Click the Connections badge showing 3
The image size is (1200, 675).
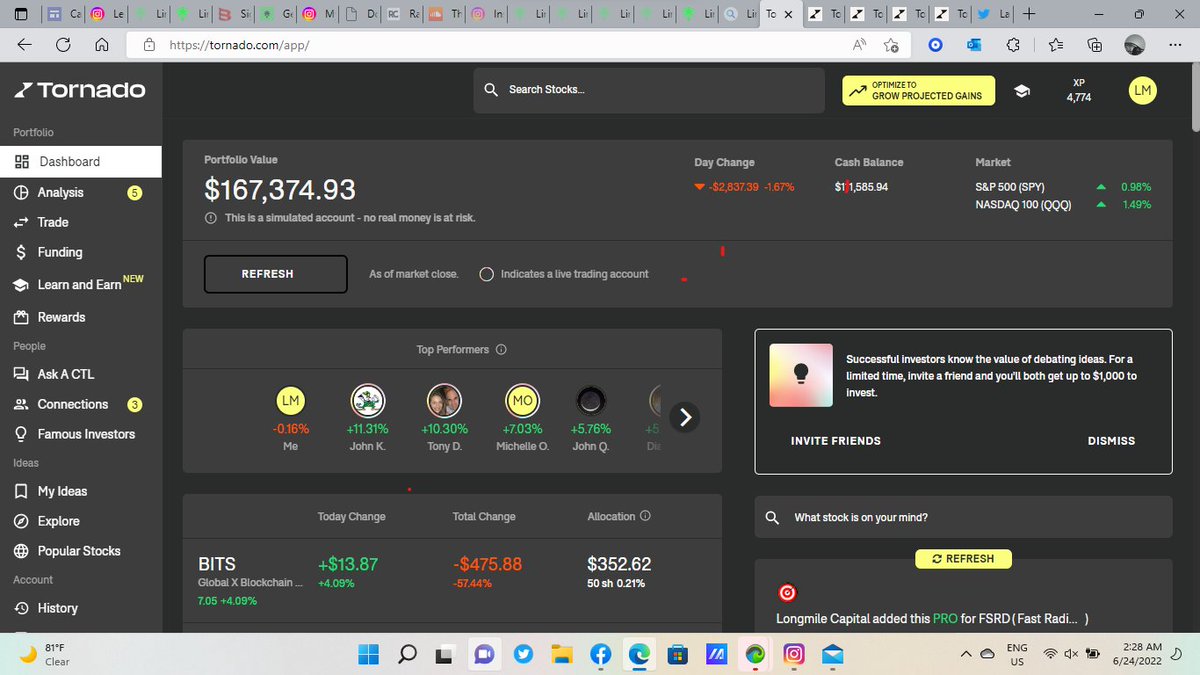click(x=135, y=404)
